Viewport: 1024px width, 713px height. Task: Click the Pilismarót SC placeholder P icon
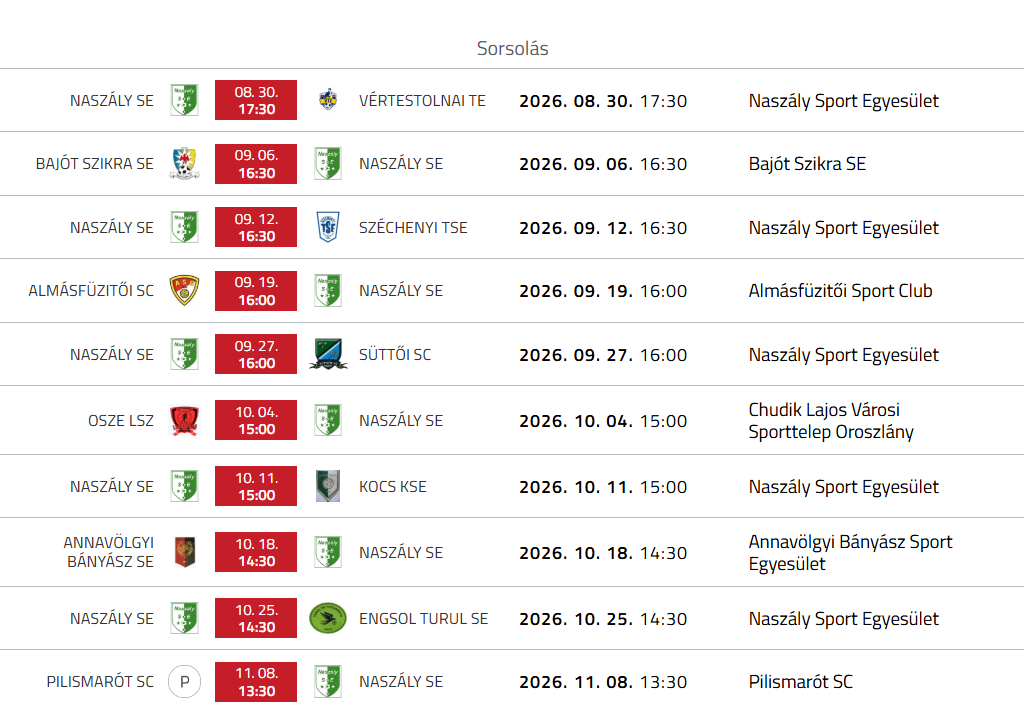click(x=185, y=682)
